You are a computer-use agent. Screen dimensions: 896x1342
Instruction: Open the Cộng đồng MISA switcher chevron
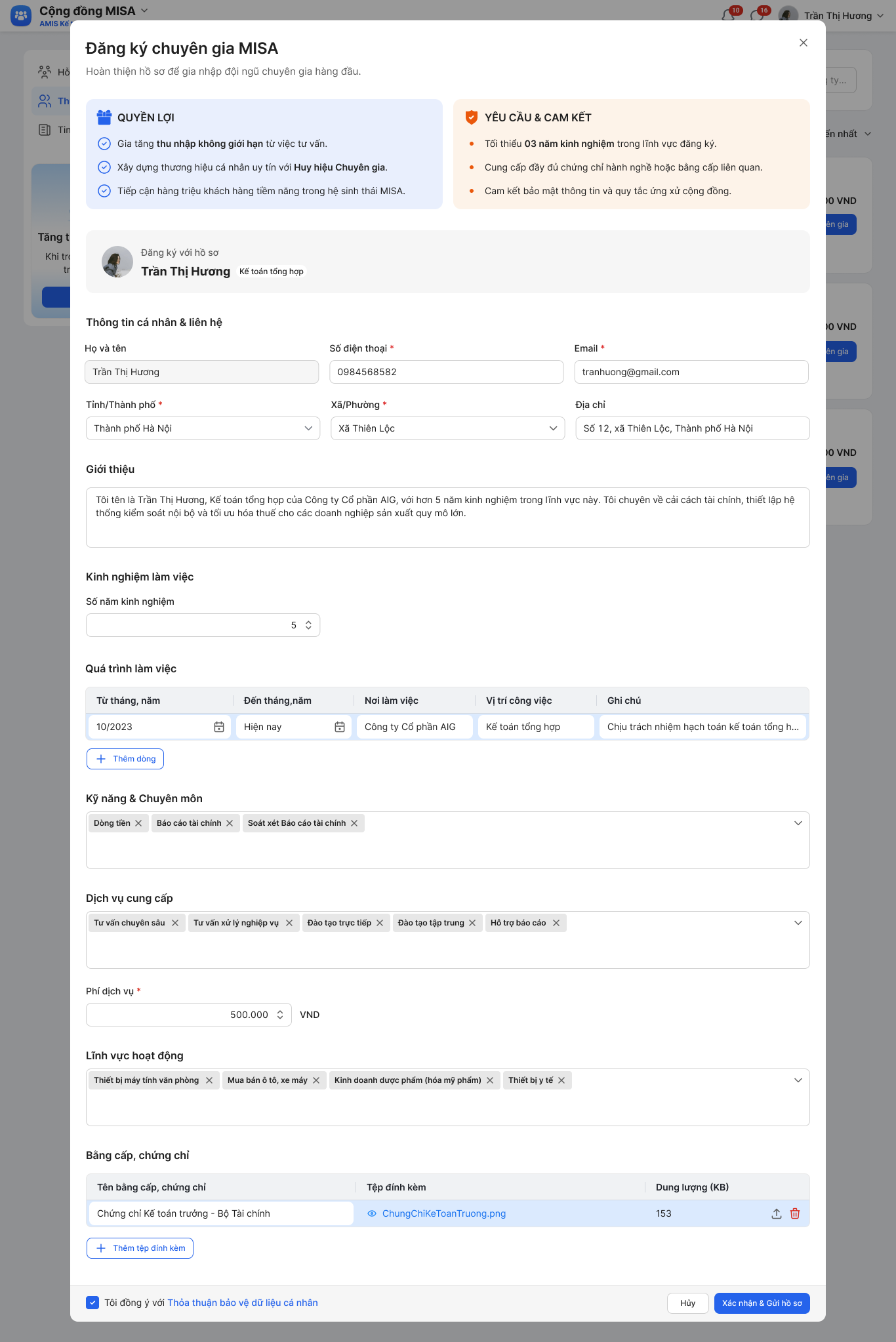point(145,10)
